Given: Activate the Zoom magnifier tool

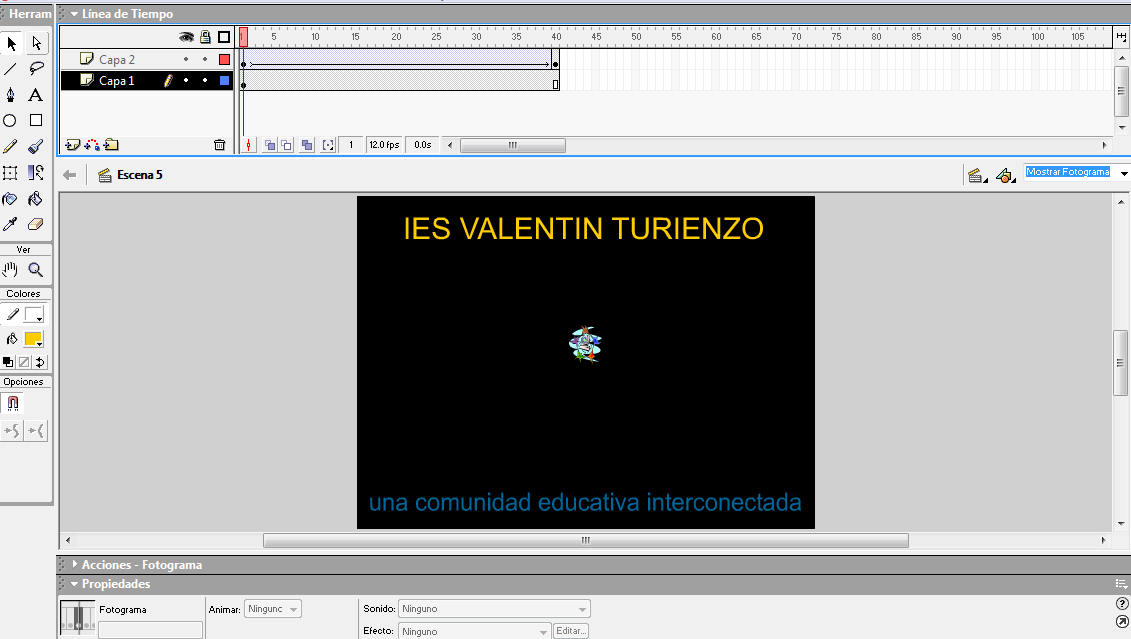Looking at the screenshot, I should pos(35,270).
